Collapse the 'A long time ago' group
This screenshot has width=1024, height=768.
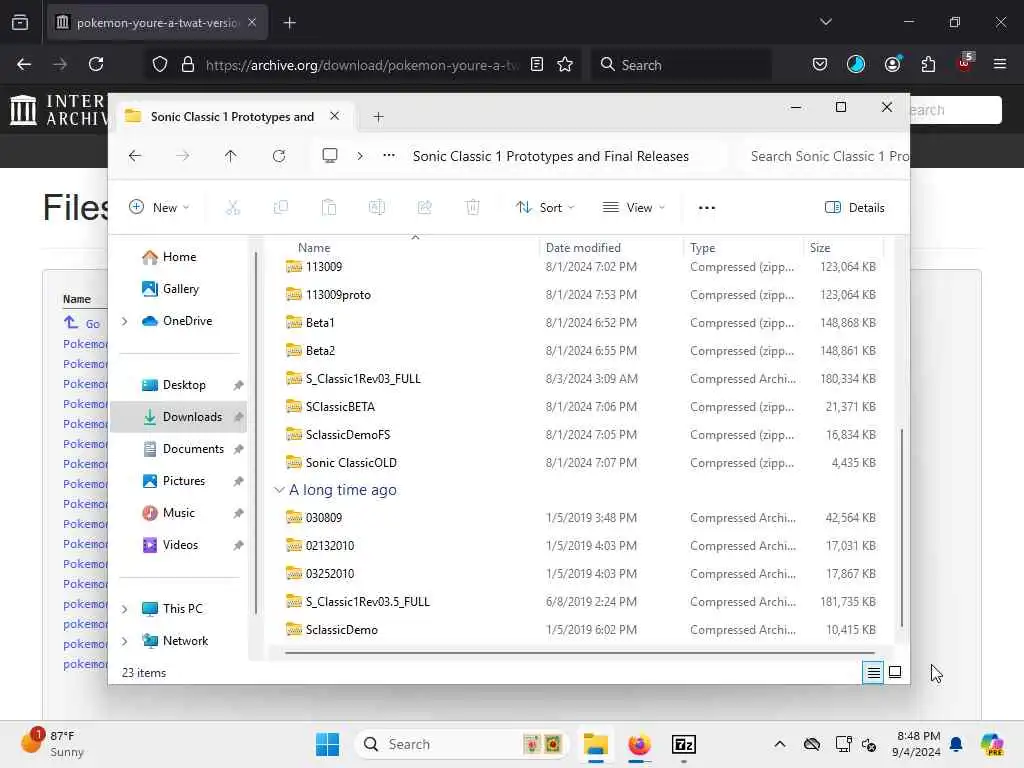point(279,490)
